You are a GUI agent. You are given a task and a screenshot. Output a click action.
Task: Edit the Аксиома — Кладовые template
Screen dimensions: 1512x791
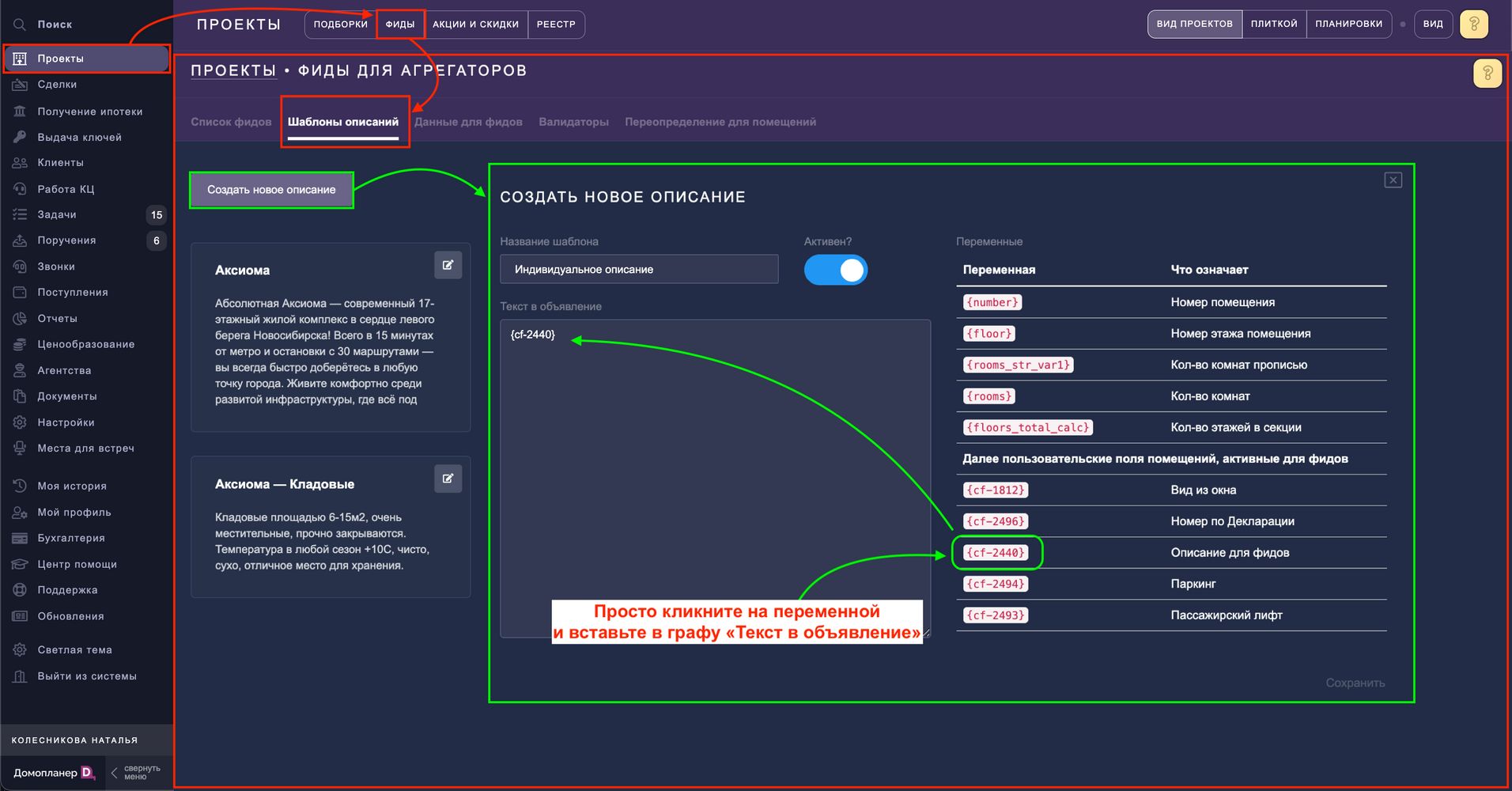point(448,479)
